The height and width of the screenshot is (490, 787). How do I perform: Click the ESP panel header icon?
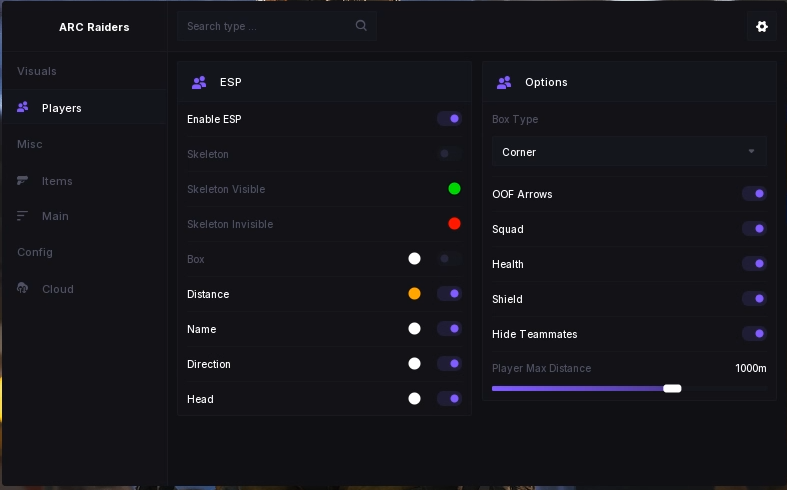(199, 82)
